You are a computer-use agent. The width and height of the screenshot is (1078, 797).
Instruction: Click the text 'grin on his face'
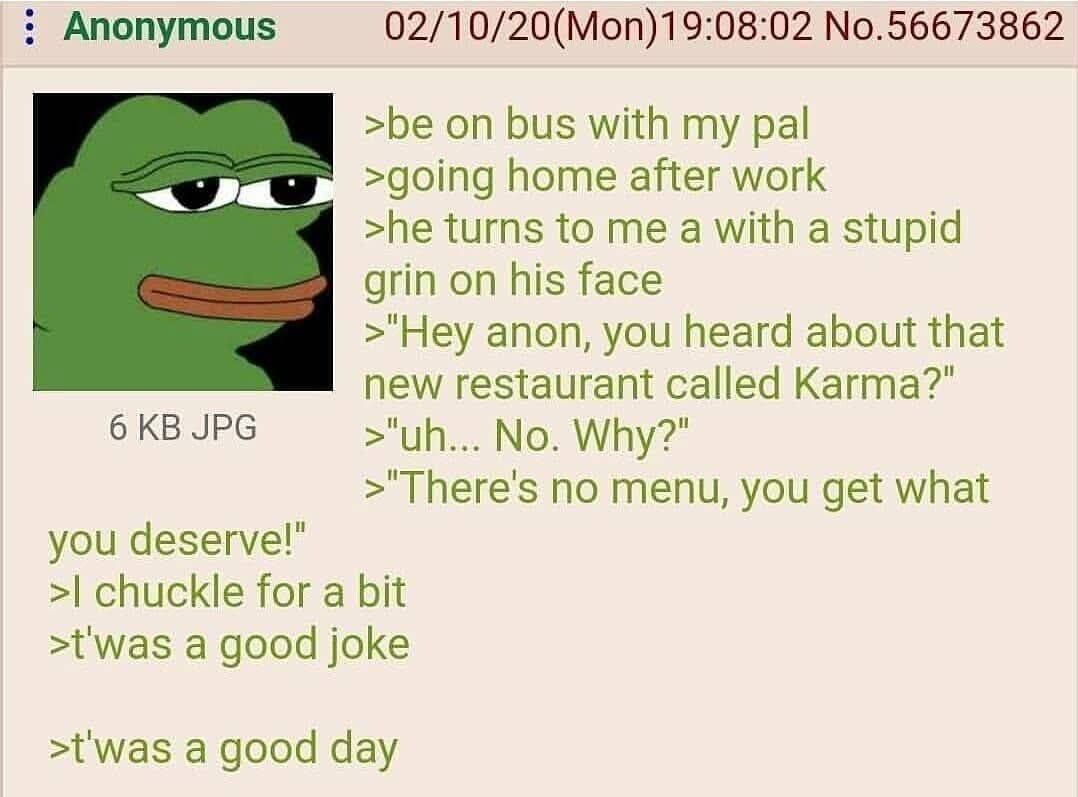pos(514,281)
